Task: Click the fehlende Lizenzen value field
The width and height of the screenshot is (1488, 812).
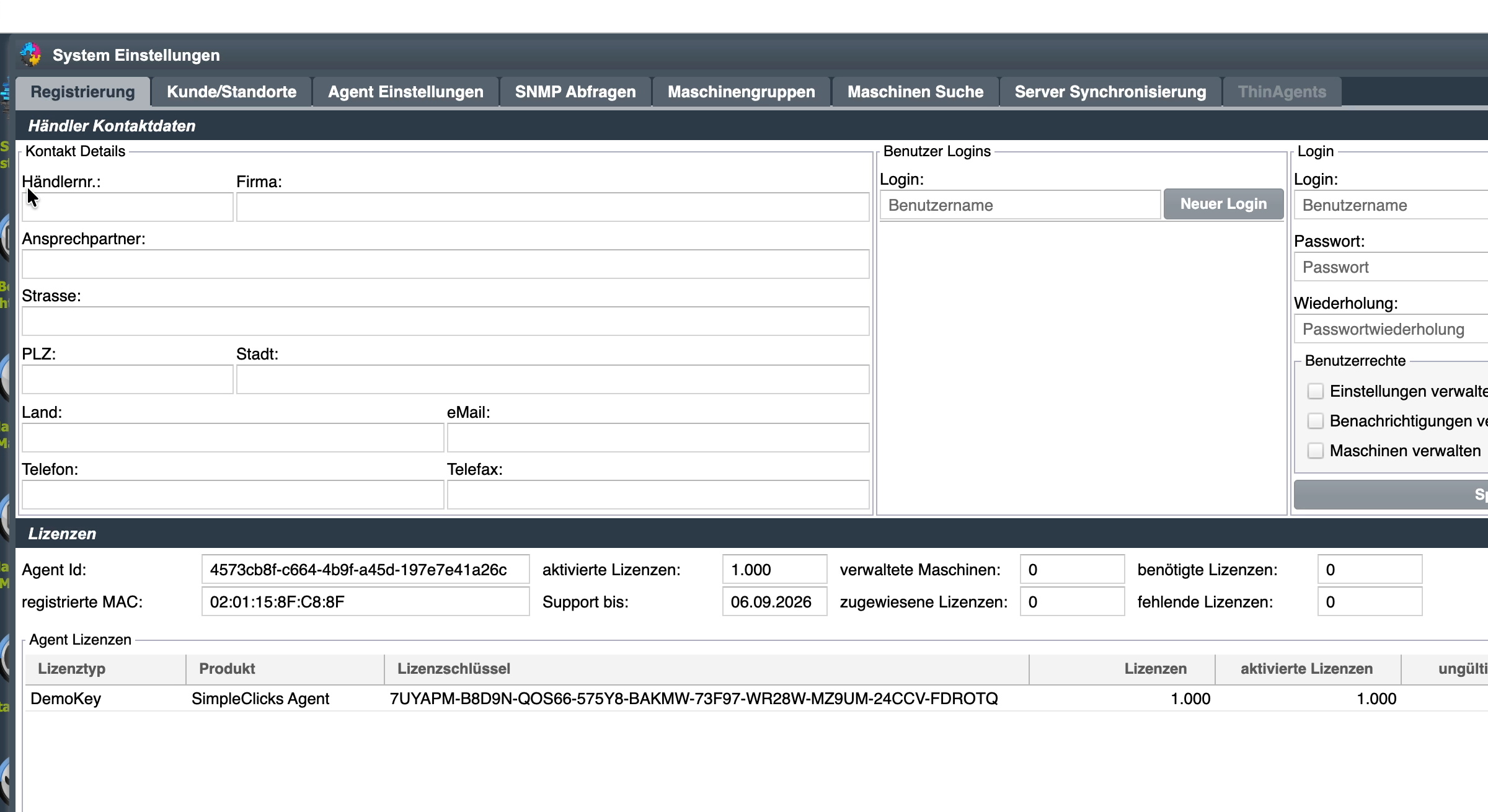Action: 1370,601
